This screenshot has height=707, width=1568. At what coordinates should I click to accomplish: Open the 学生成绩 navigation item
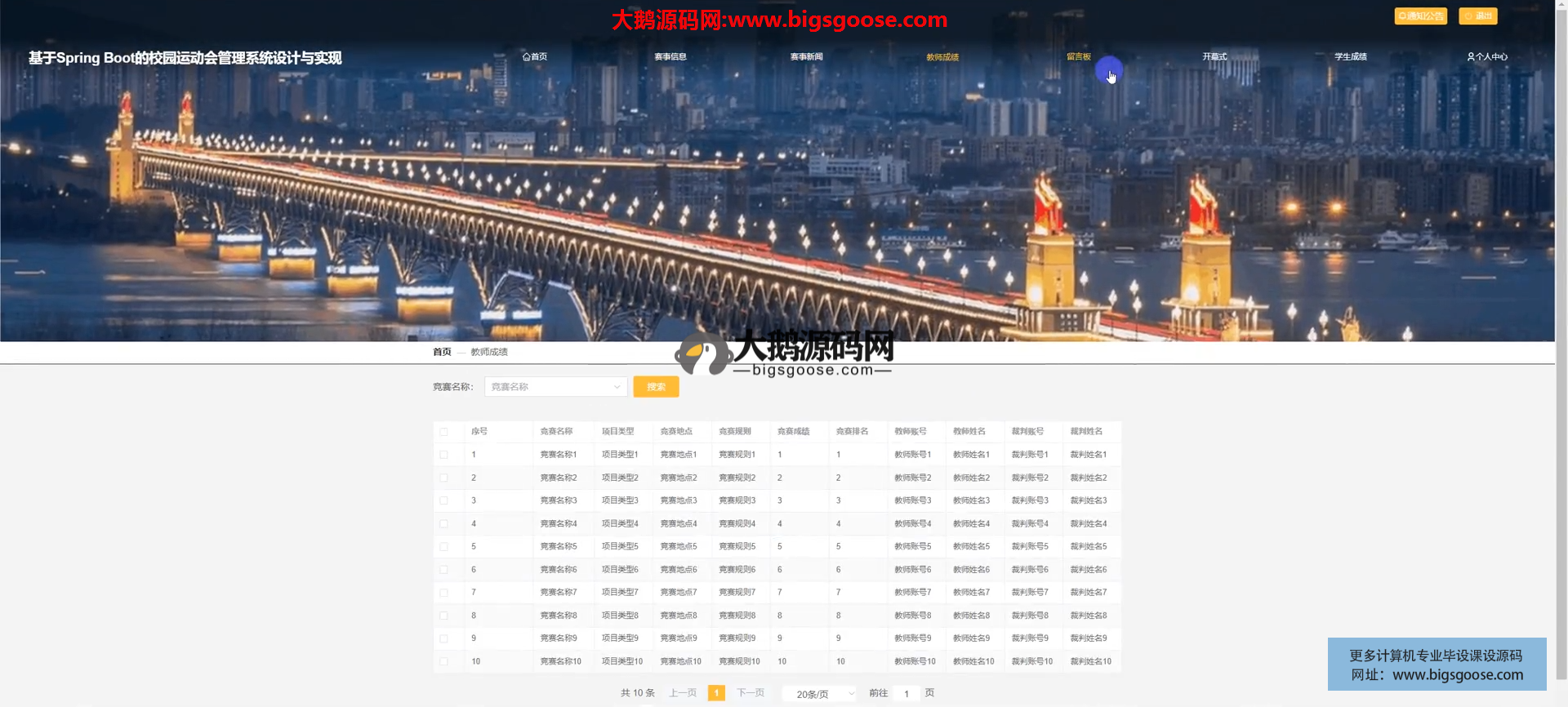[1351, 57]
